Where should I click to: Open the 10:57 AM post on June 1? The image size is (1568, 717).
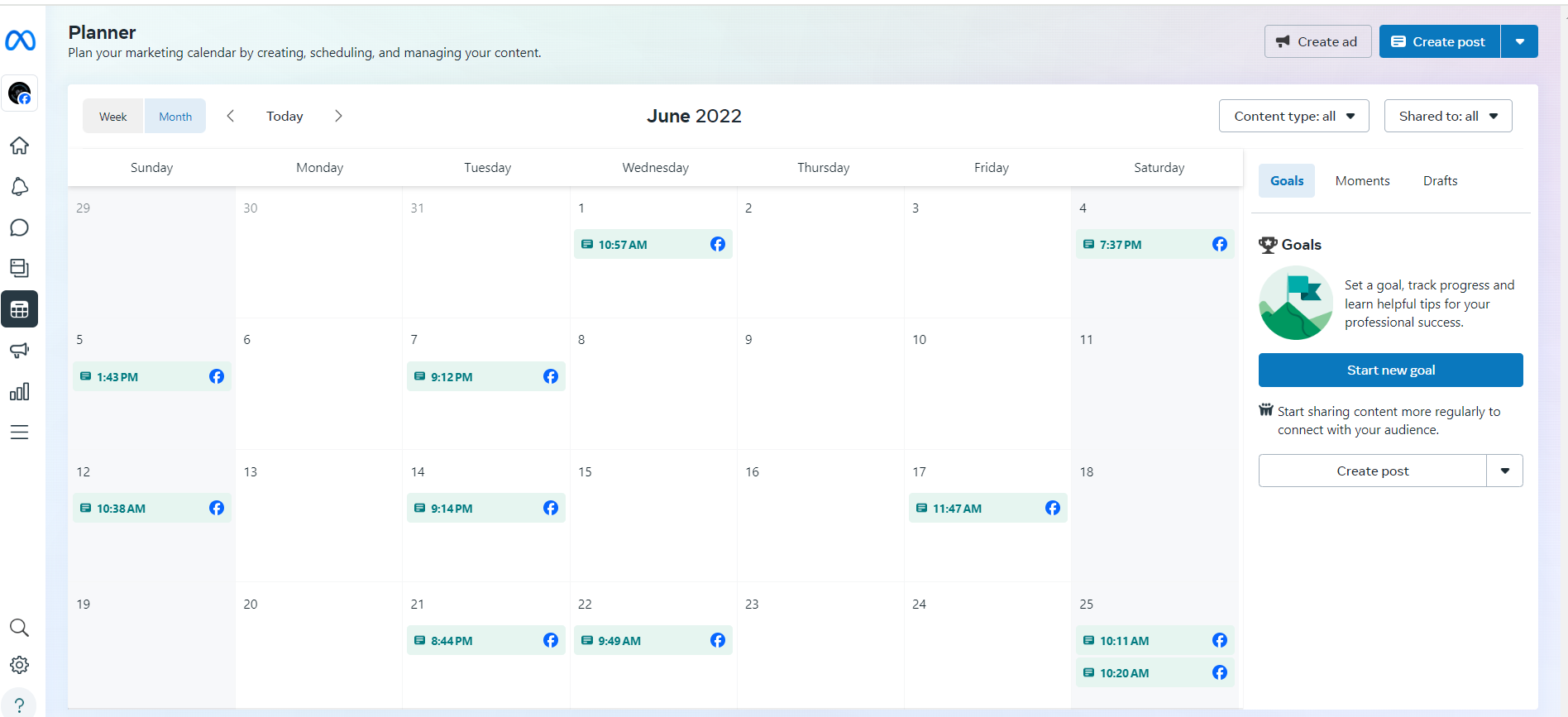[653, 244]
